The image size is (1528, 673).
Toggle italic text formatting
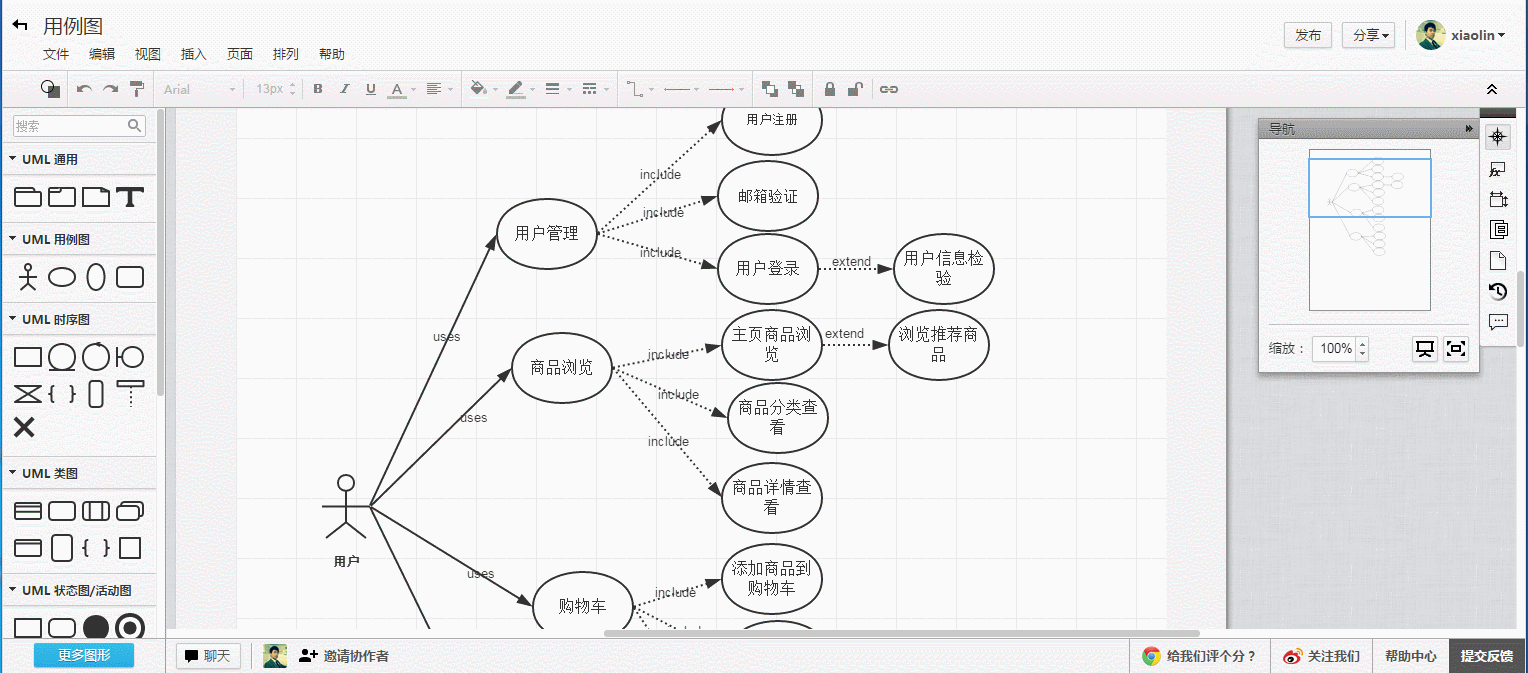coord(344,89)
